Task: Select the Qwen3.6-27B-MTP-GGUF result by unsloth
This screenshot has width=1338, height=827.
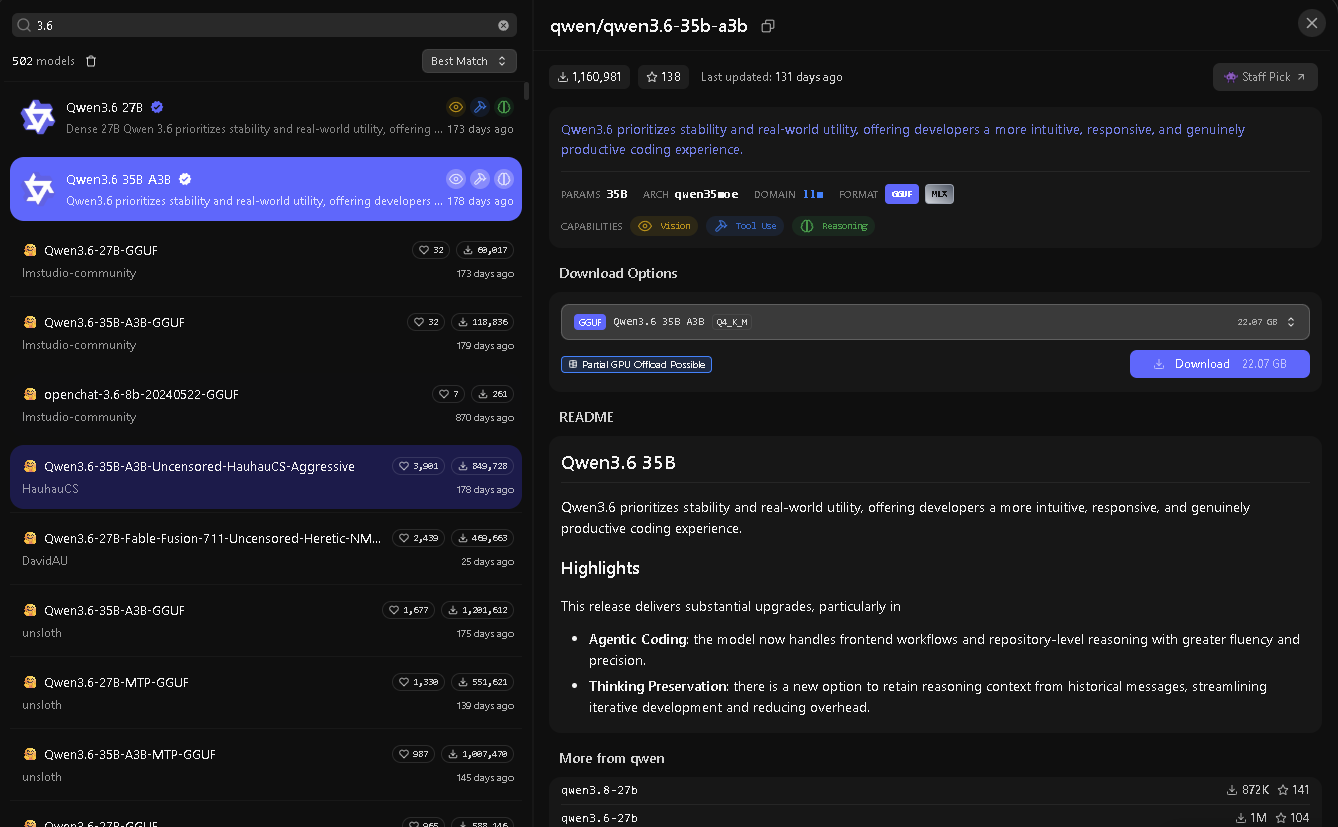Action: pyautogui.click(x=266, y=693)
